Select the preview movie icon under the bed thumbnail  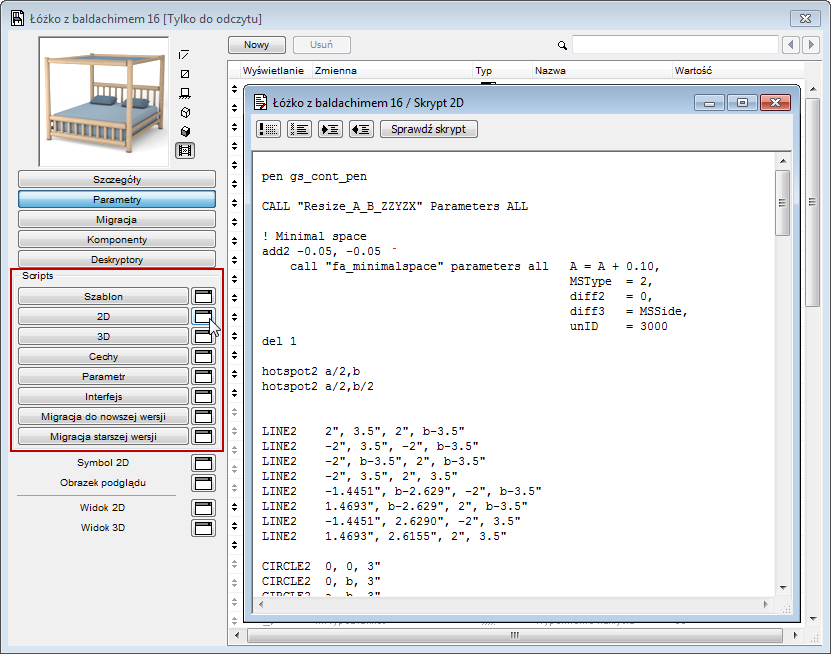click(x=185, y=149)
